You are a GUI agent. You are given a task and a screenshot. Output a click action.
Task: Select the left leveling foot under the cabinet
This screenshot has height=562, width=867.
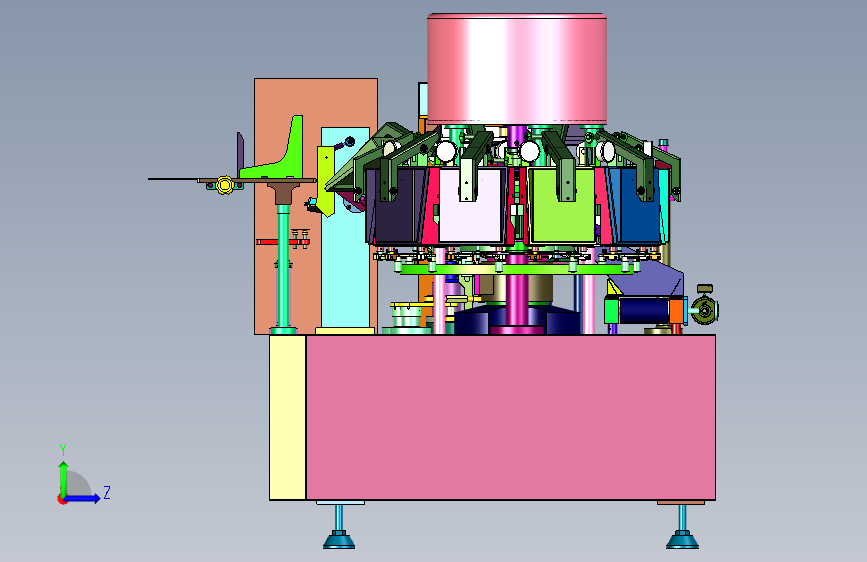coord(339,527)
